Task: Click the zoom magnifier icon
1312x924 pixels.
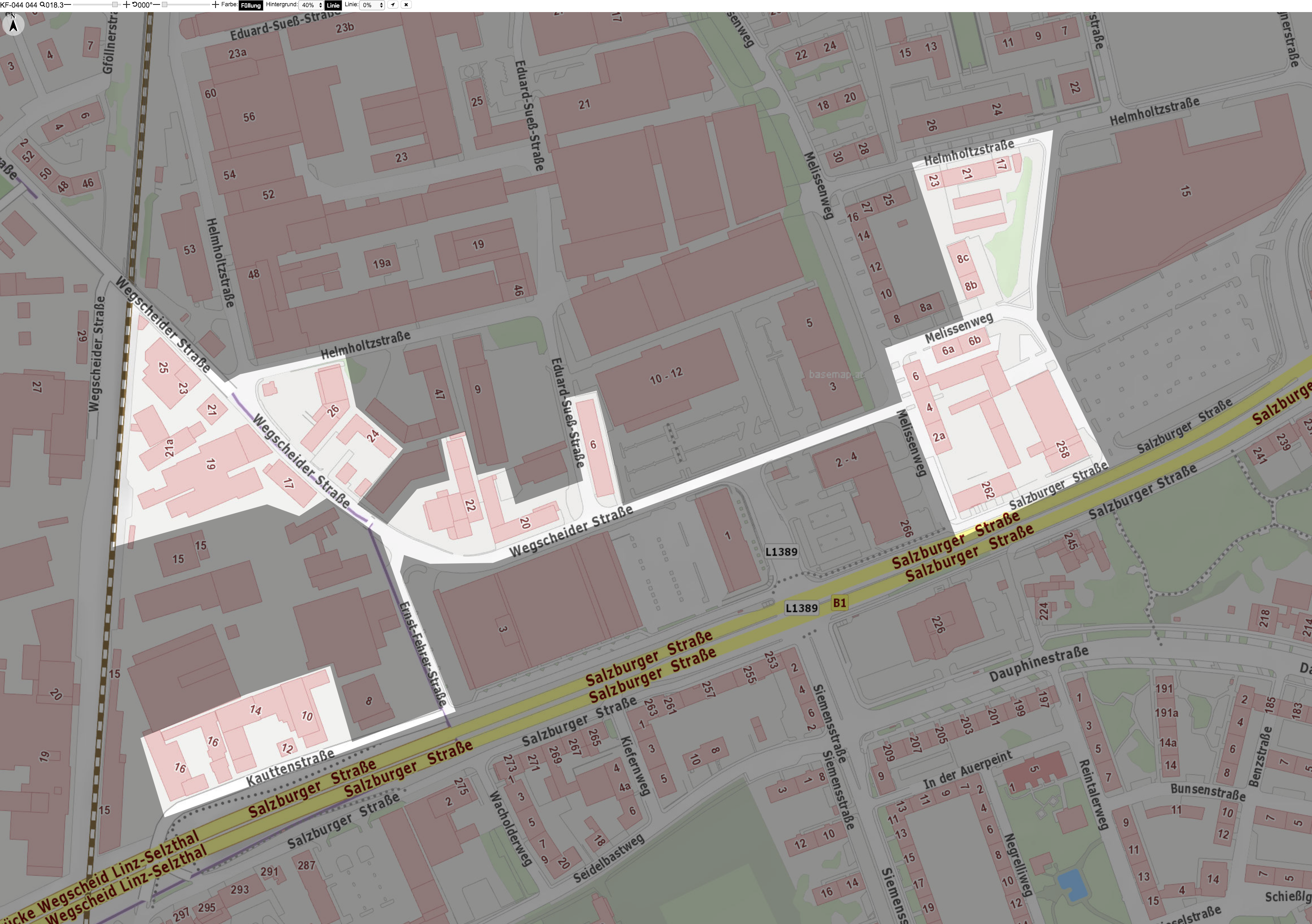Action: point(42,4)
